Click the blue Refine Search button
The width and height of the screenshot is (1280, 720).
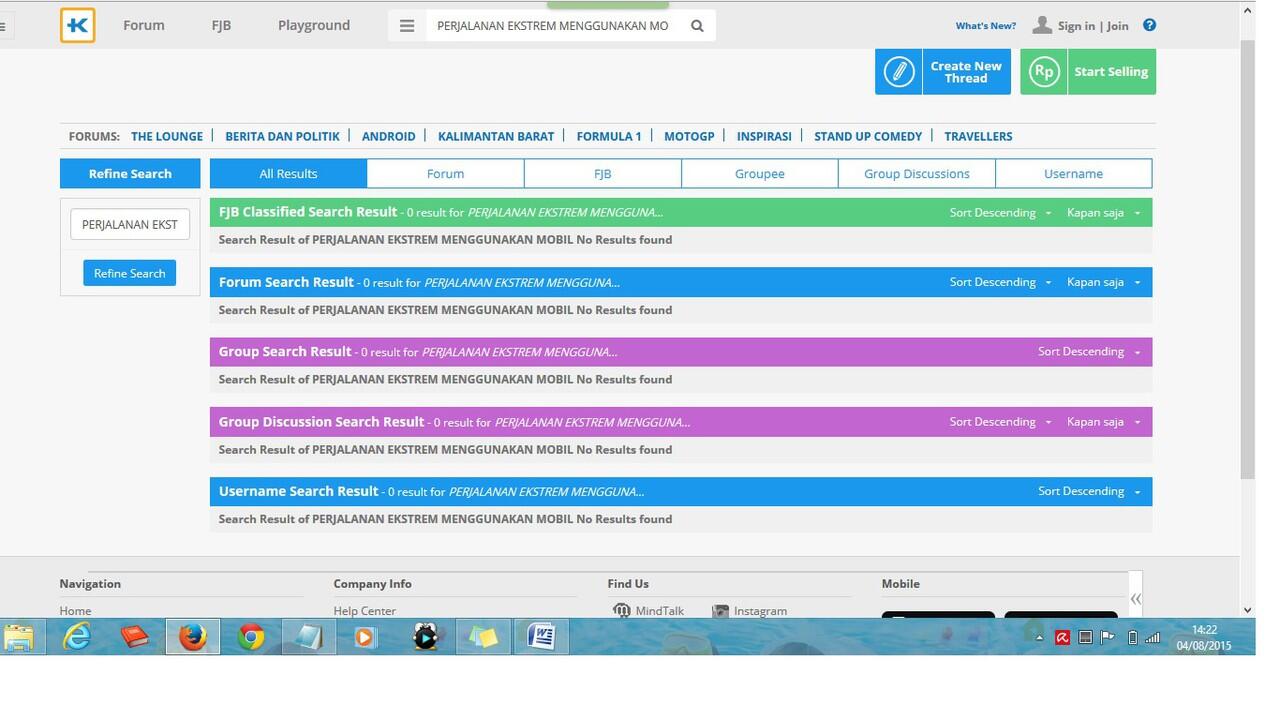(x=129, y=273)
